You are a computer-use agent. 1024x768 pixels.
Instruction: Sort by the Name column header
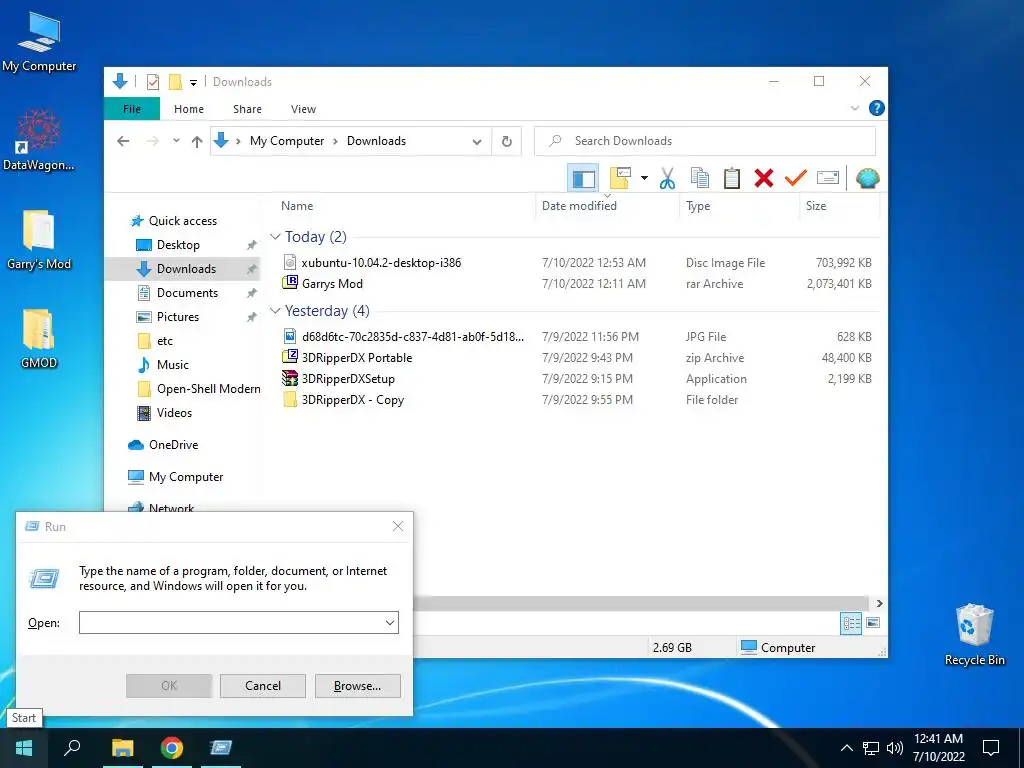click(297, 206)
